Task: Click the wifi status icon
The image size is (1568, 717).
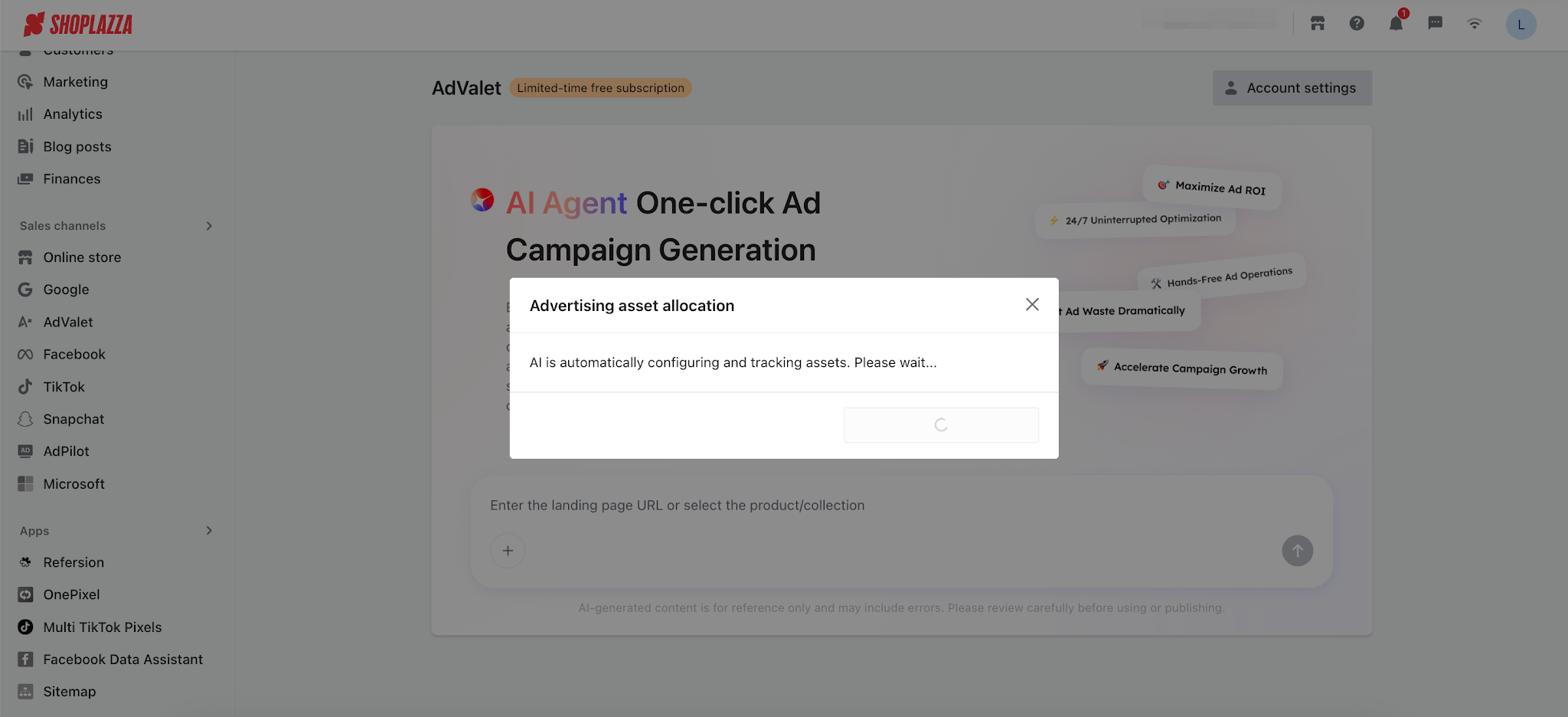Action: click(x=1475, y=24)
